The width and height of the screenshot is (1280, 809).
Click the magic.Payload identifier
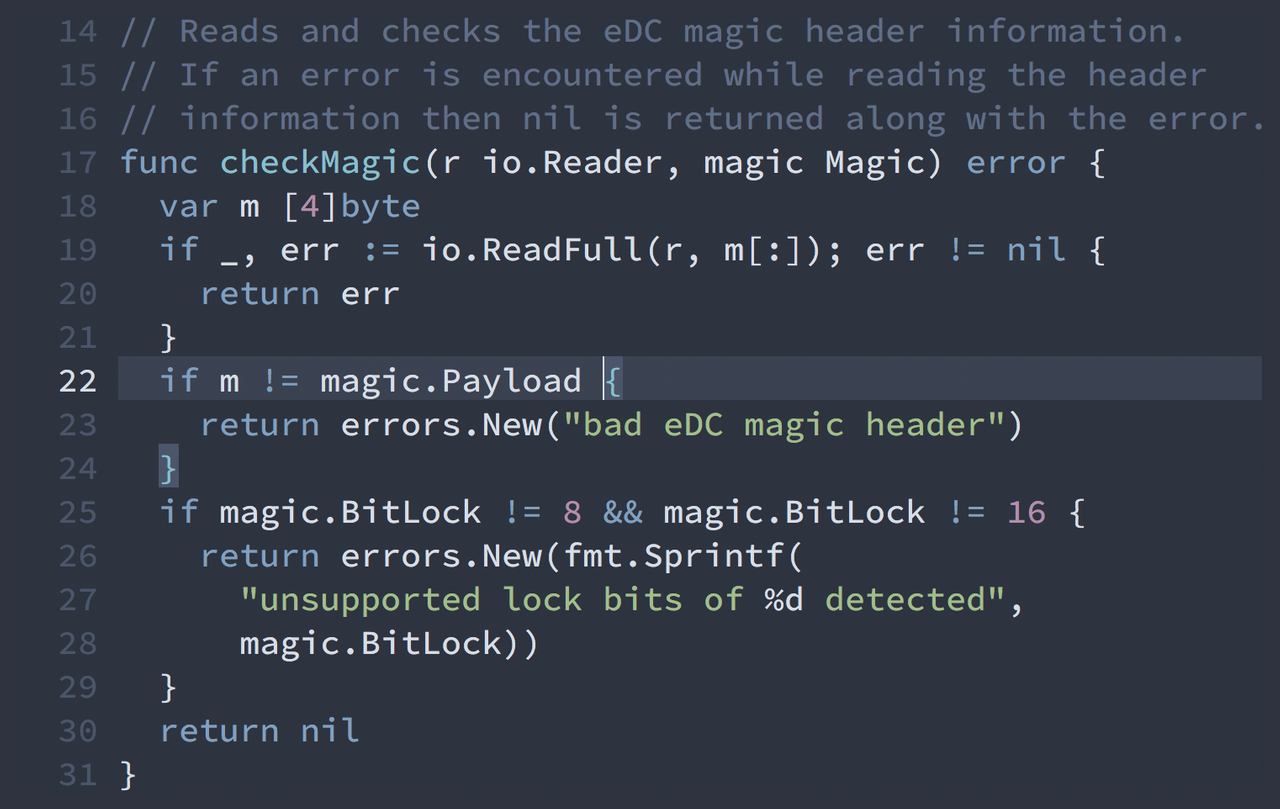[451, 381]
